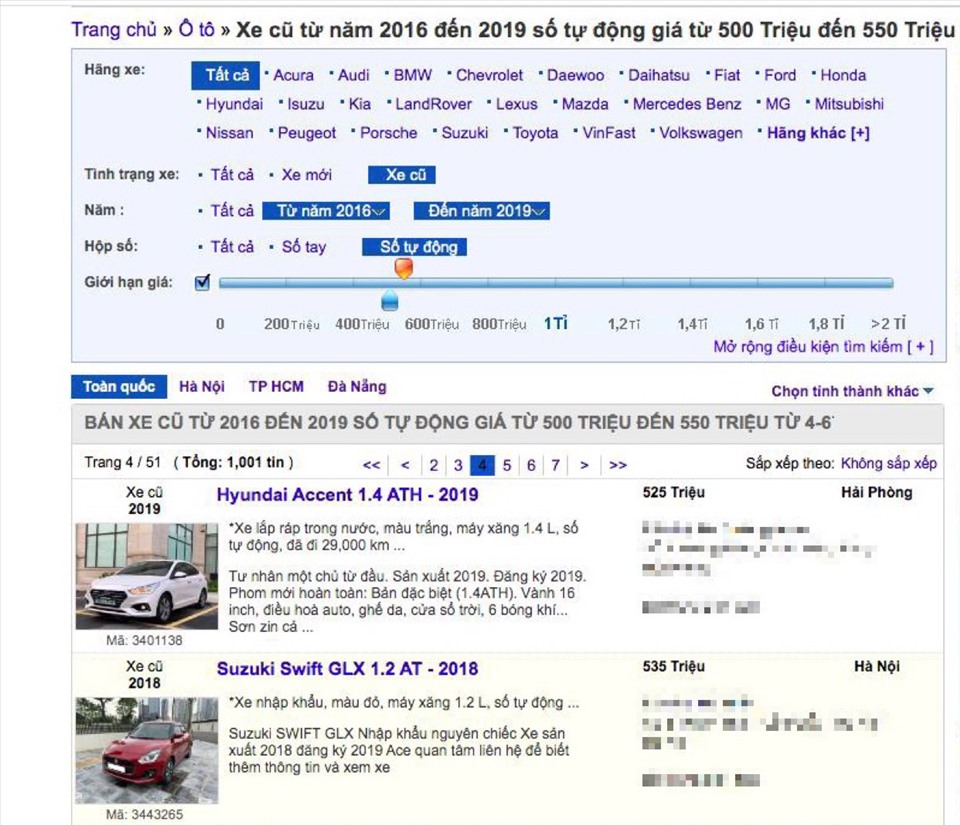
Task: Filter by BMW brand
Action: (412, 75)
